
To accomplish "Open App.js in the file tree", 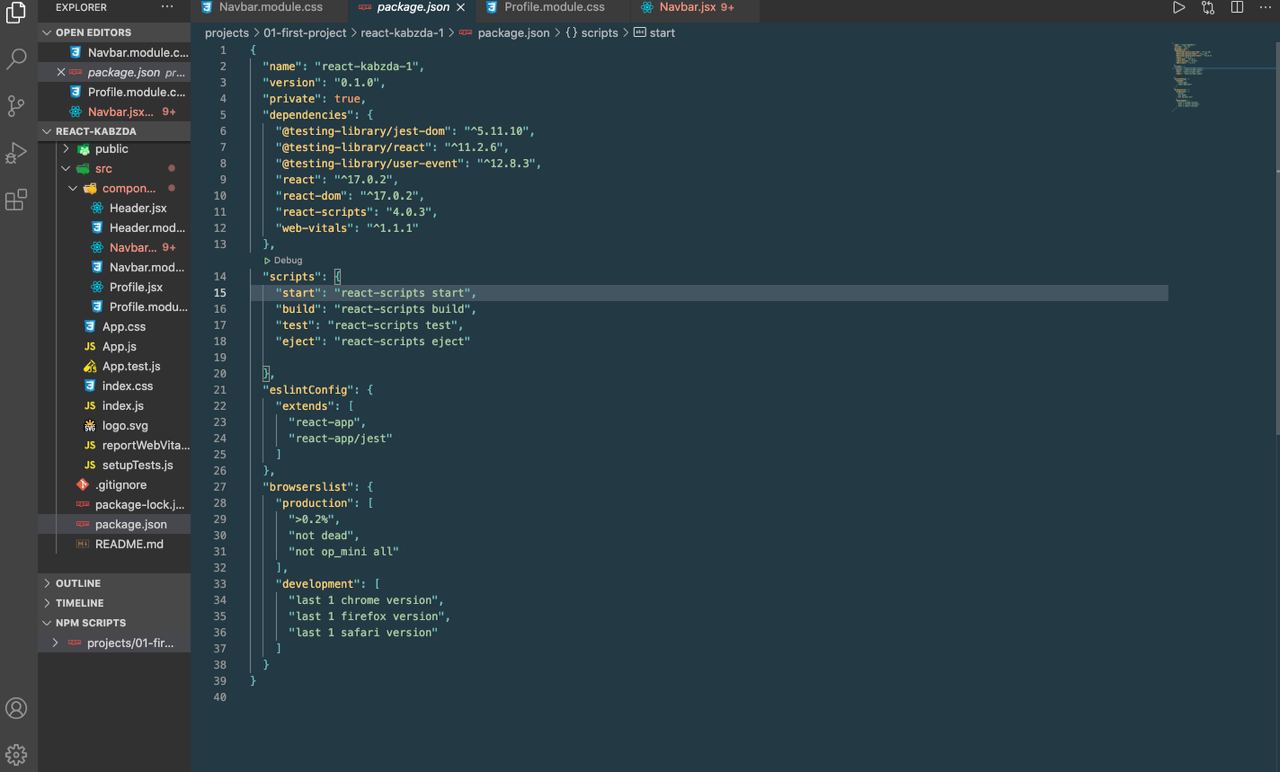I will pyautogui.click(x=119, y=346).
